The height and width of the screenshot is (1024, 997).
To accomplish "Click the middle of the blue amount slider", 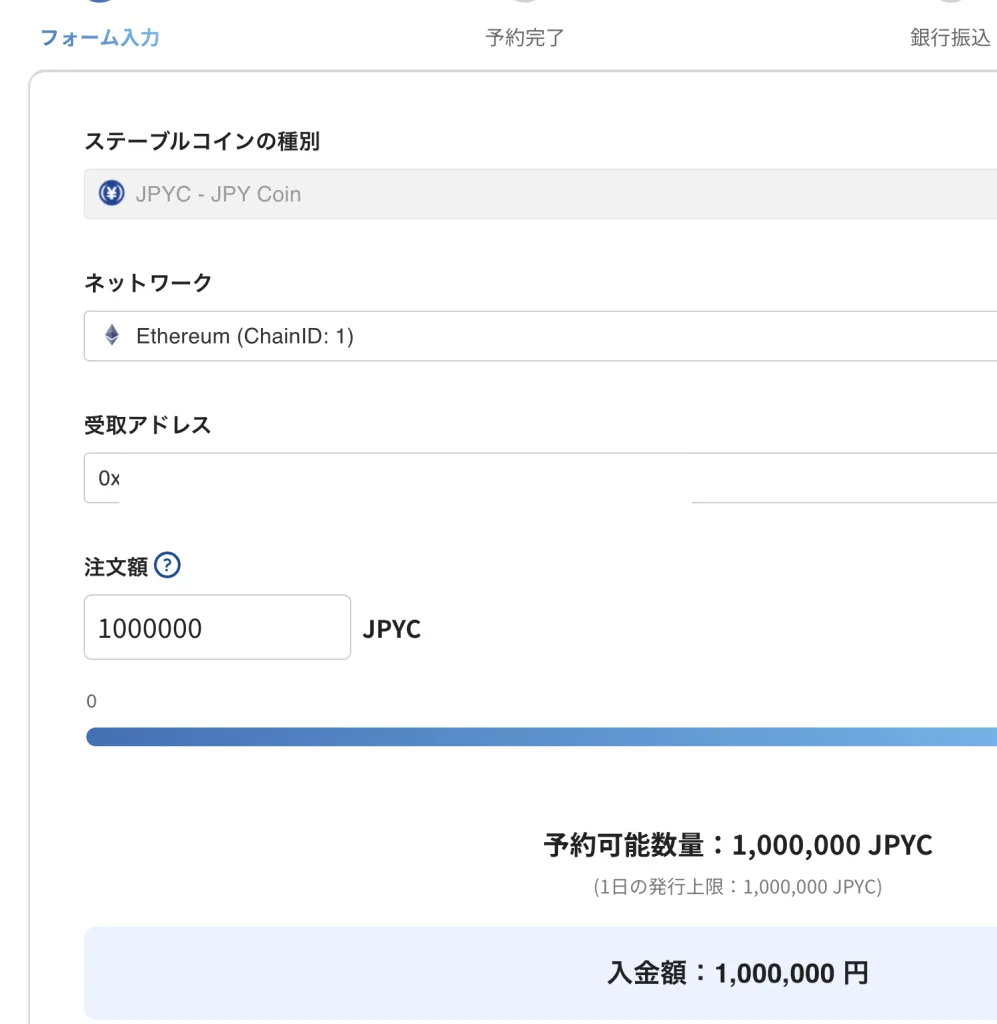I will pos(540,737).
